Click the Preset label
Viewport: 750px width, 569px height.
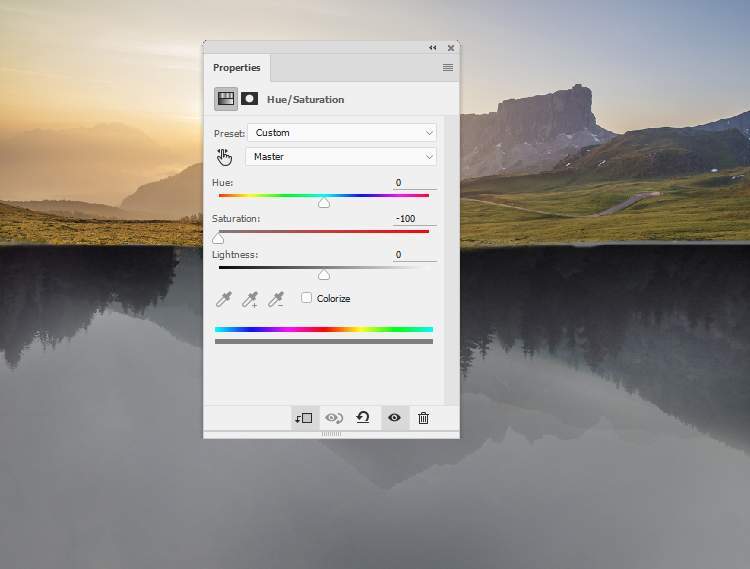coord(229,133)
